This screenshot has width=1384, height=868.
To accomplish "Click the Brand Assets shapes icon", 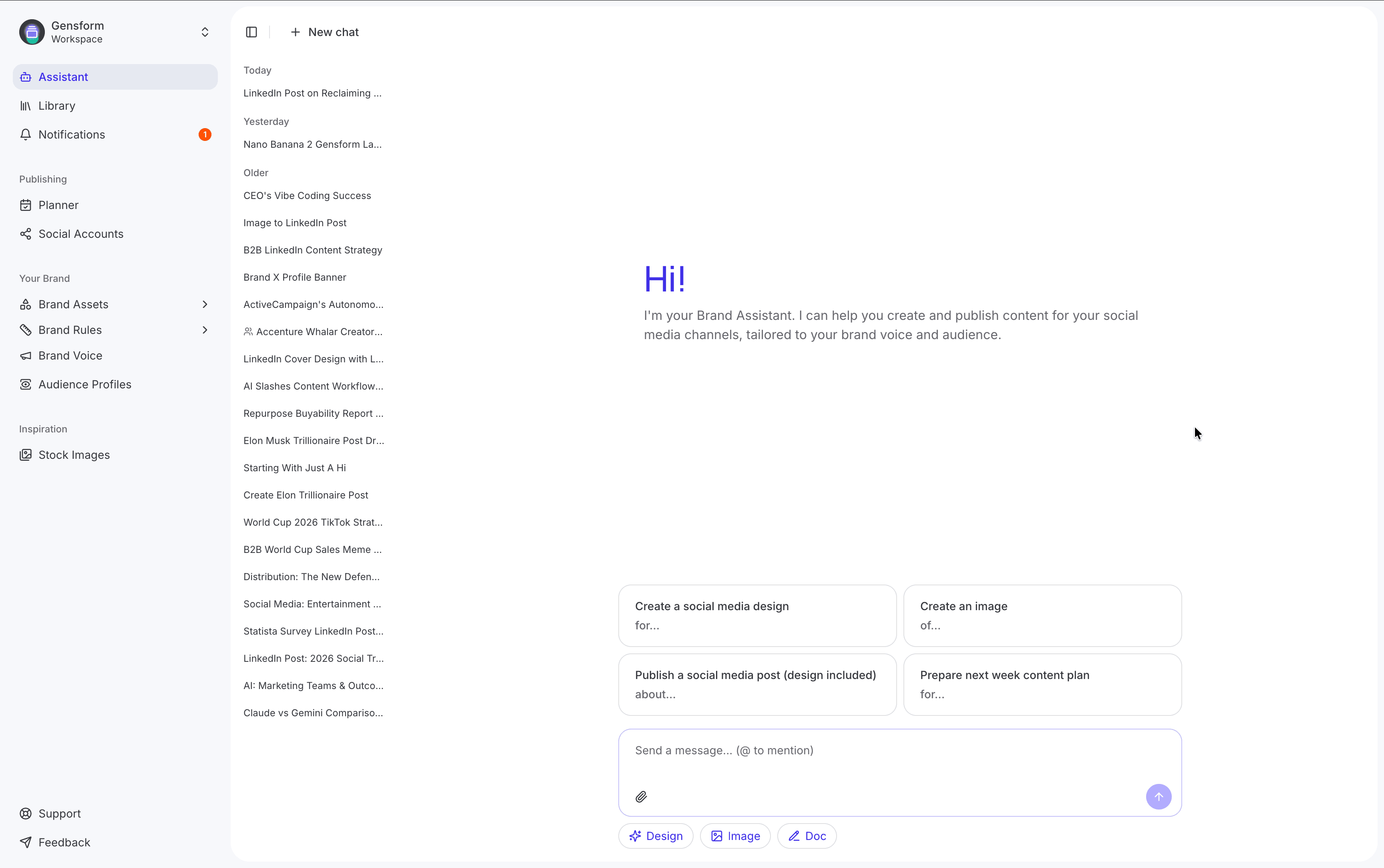I will point(26,304).
